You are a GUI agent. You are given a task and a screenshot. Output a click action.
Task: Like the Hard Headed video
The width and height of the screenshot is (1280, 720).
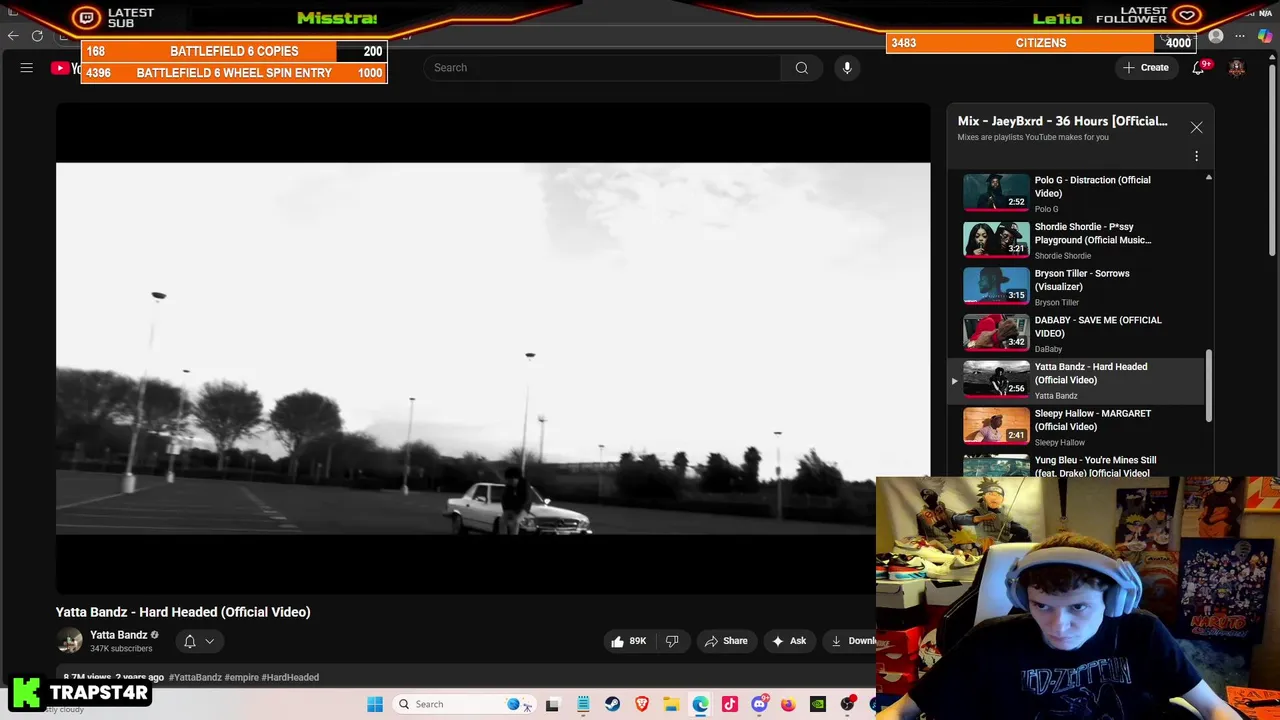coord(628,641)
